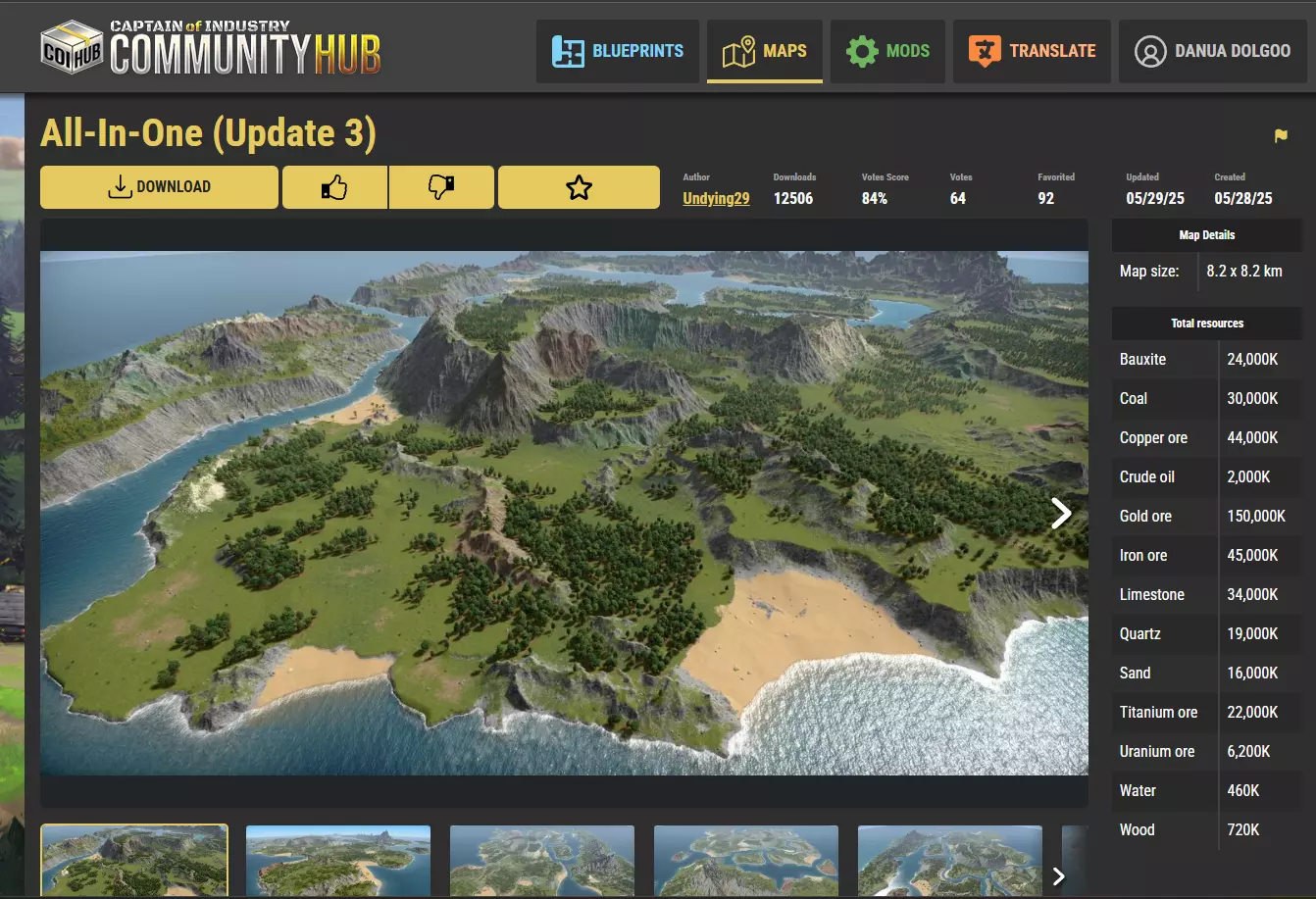The image size is (1316, 899).
Task: Click the Copper ore resource label
Action: 1153,437
